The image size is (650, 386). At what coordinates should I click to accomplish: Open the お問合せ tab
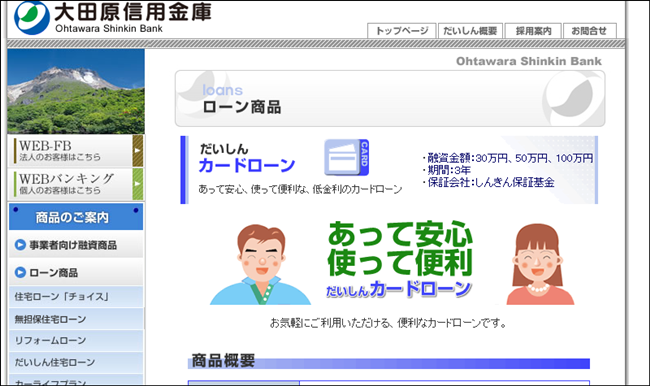click(x=589, y=31)
